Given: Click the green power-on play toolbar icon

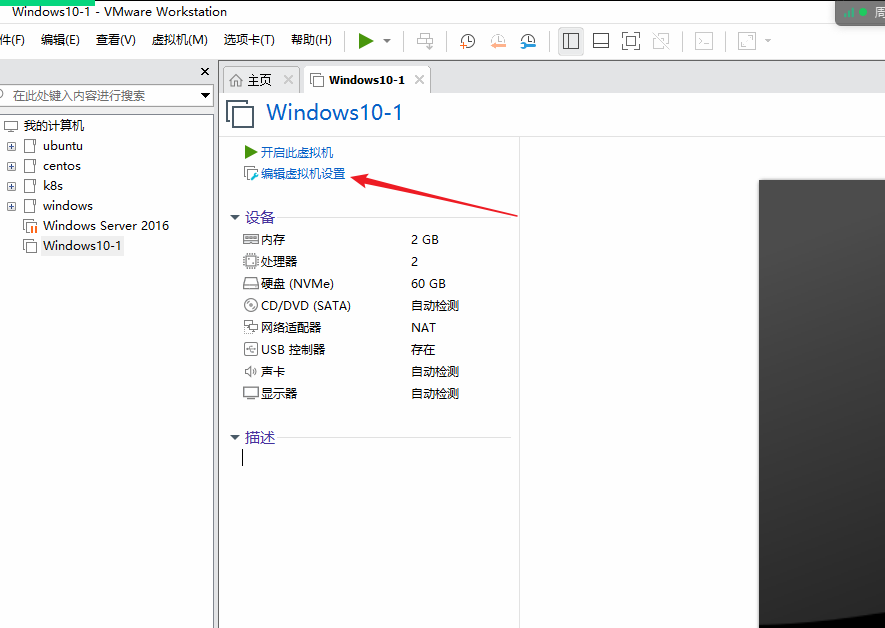Looking at the screenshot, I should point(366,41).
